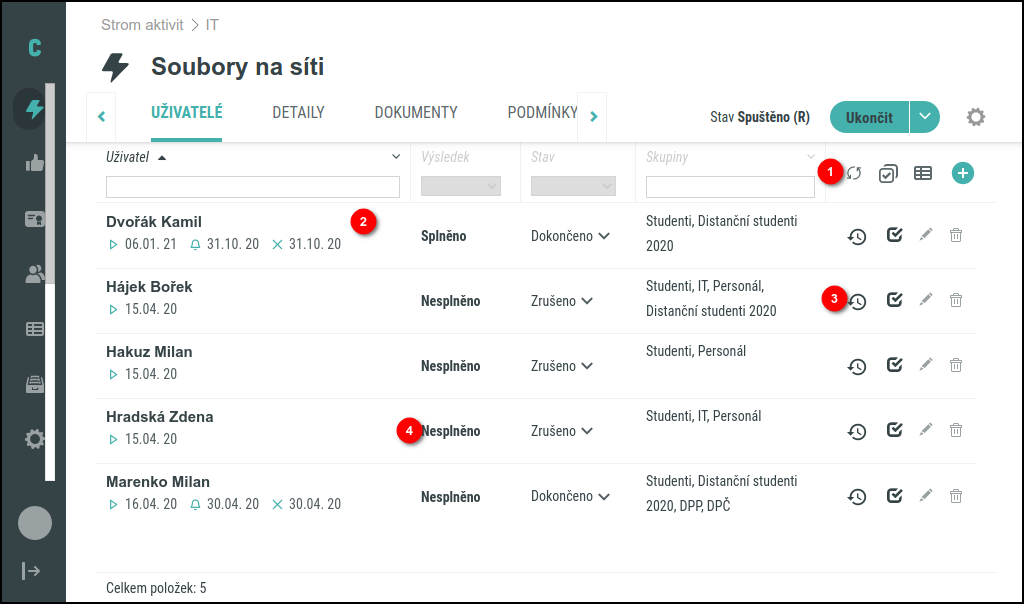
Task: Open the settings gear near Ukončit button
Action: click(977, 117)
